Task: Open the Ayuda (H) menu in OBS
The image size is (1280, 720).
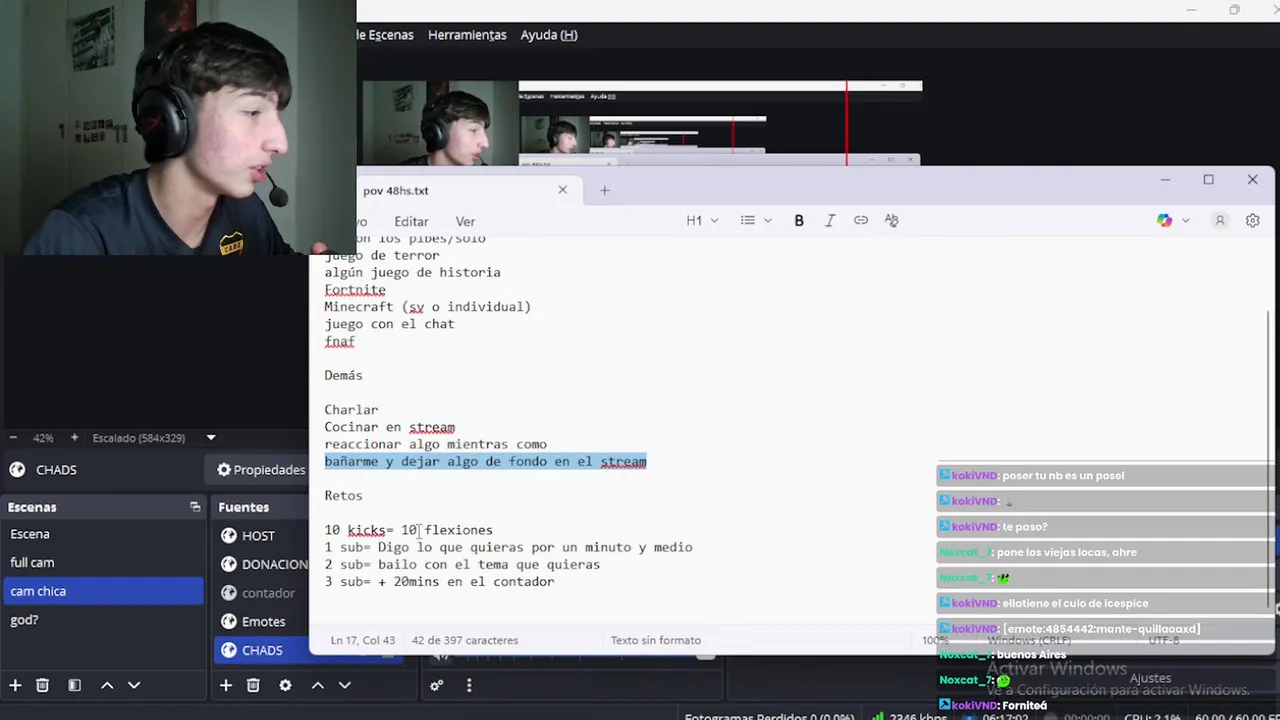Action: pos(549,35)
